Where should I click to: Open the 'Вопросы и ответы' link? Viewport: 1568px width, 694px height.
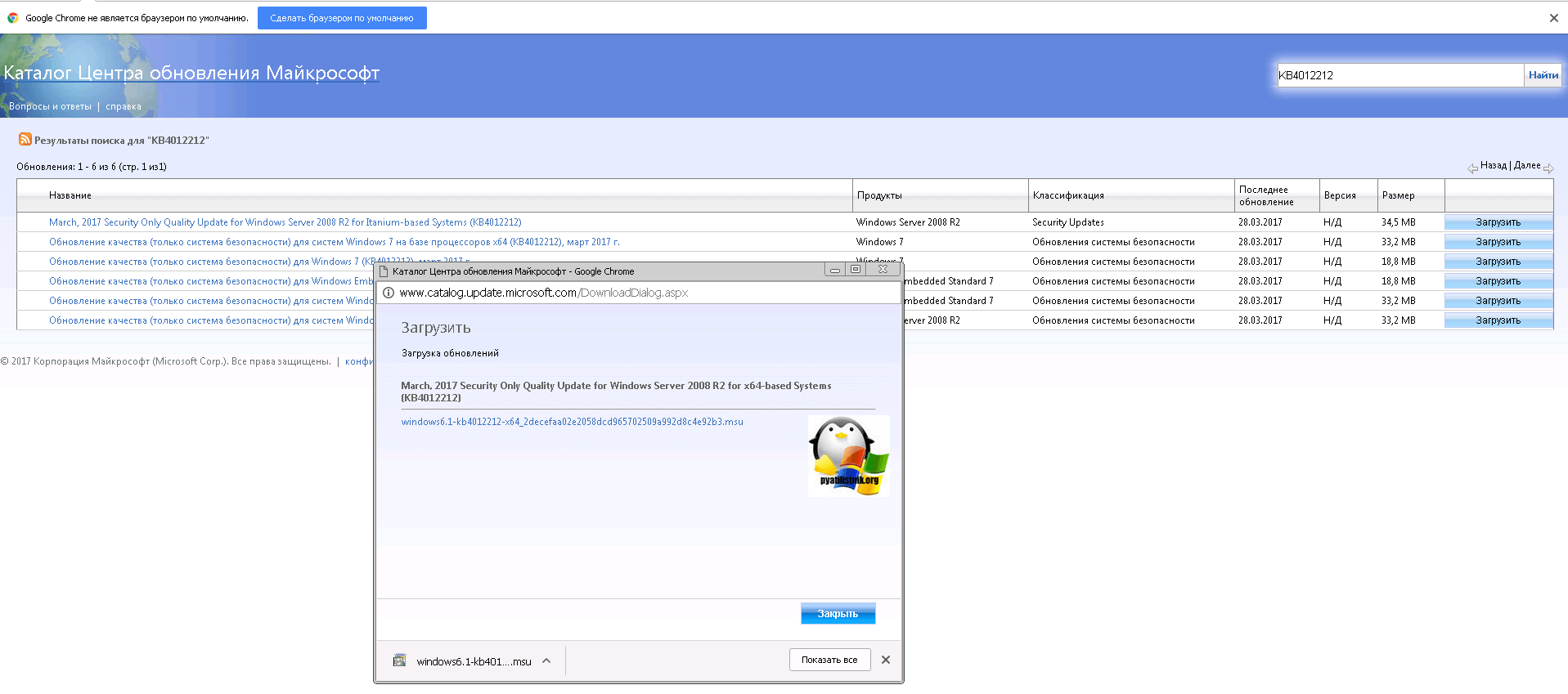click(50, 106)
